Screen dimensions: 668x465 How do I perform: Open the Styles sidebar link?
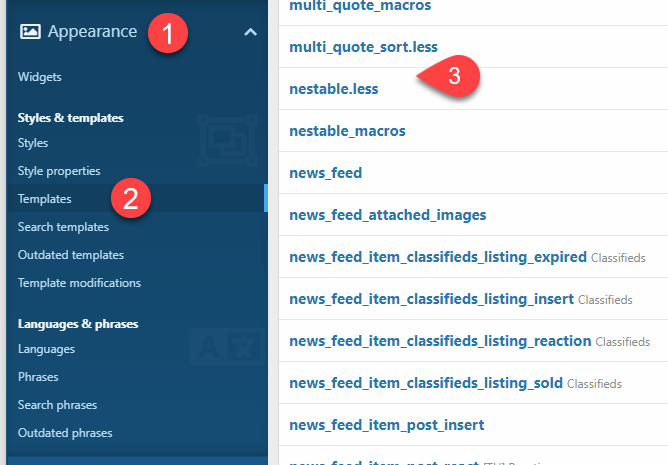tap(33, 143)
